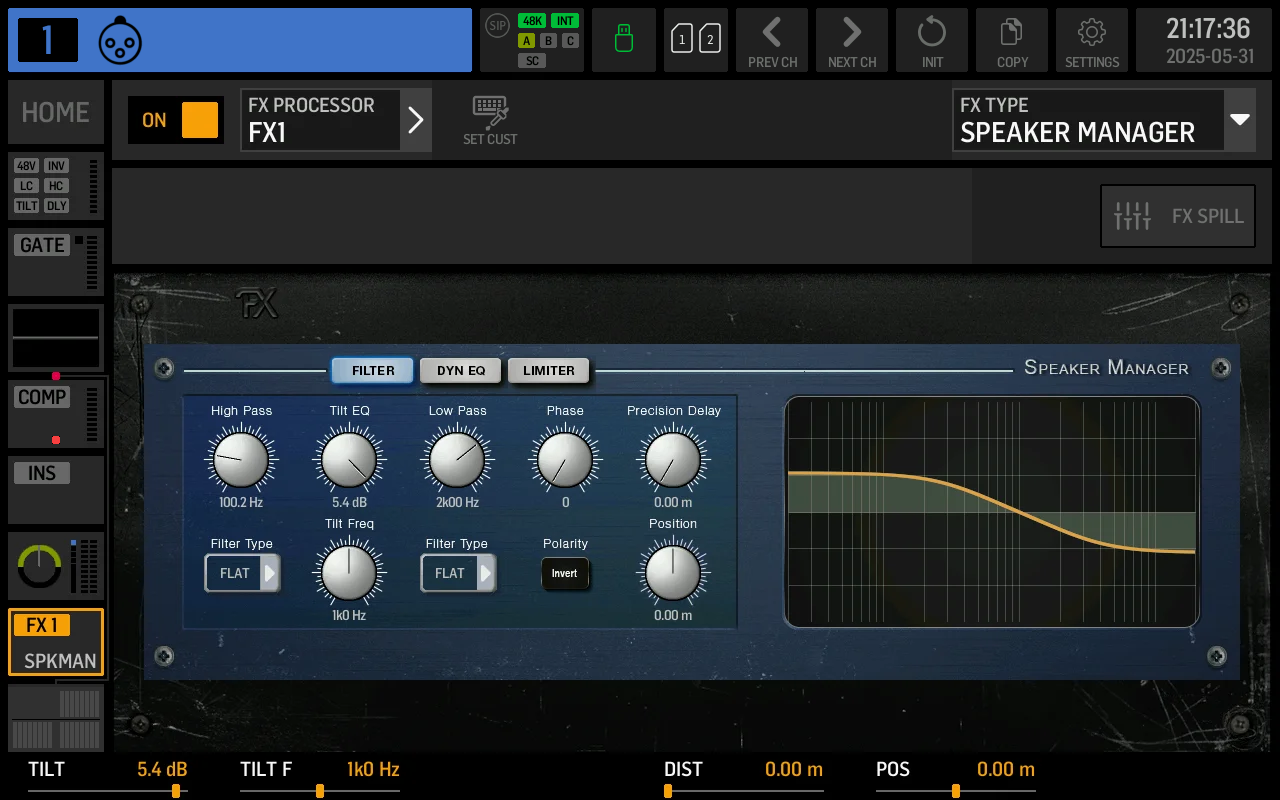Enable the Polarity Invert button

pos(565,574)
